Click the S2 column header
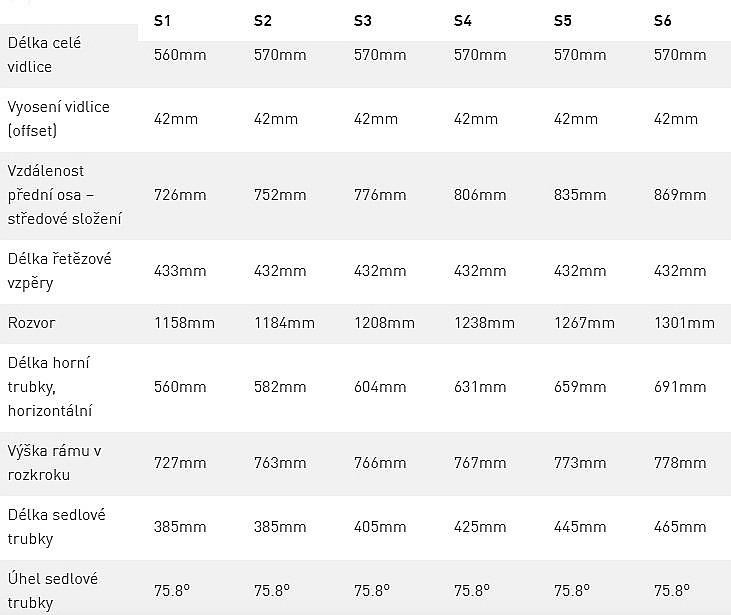This screenshot has height=615, width=731. [x=263, y=20]
